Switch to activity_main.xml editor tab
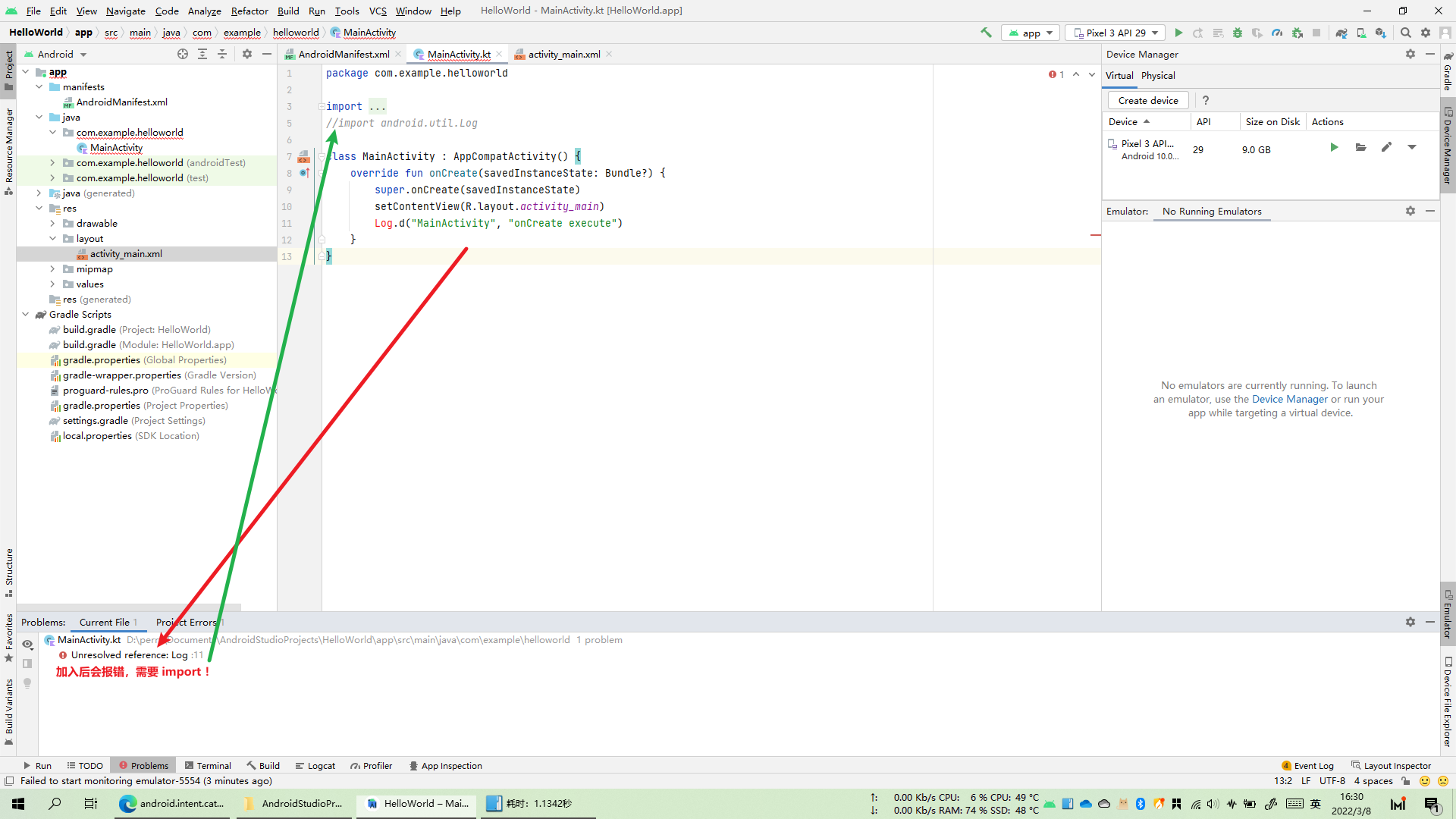Image resolution: width=1456 pixels, height=819 pixels. click(x=563, y=54)
